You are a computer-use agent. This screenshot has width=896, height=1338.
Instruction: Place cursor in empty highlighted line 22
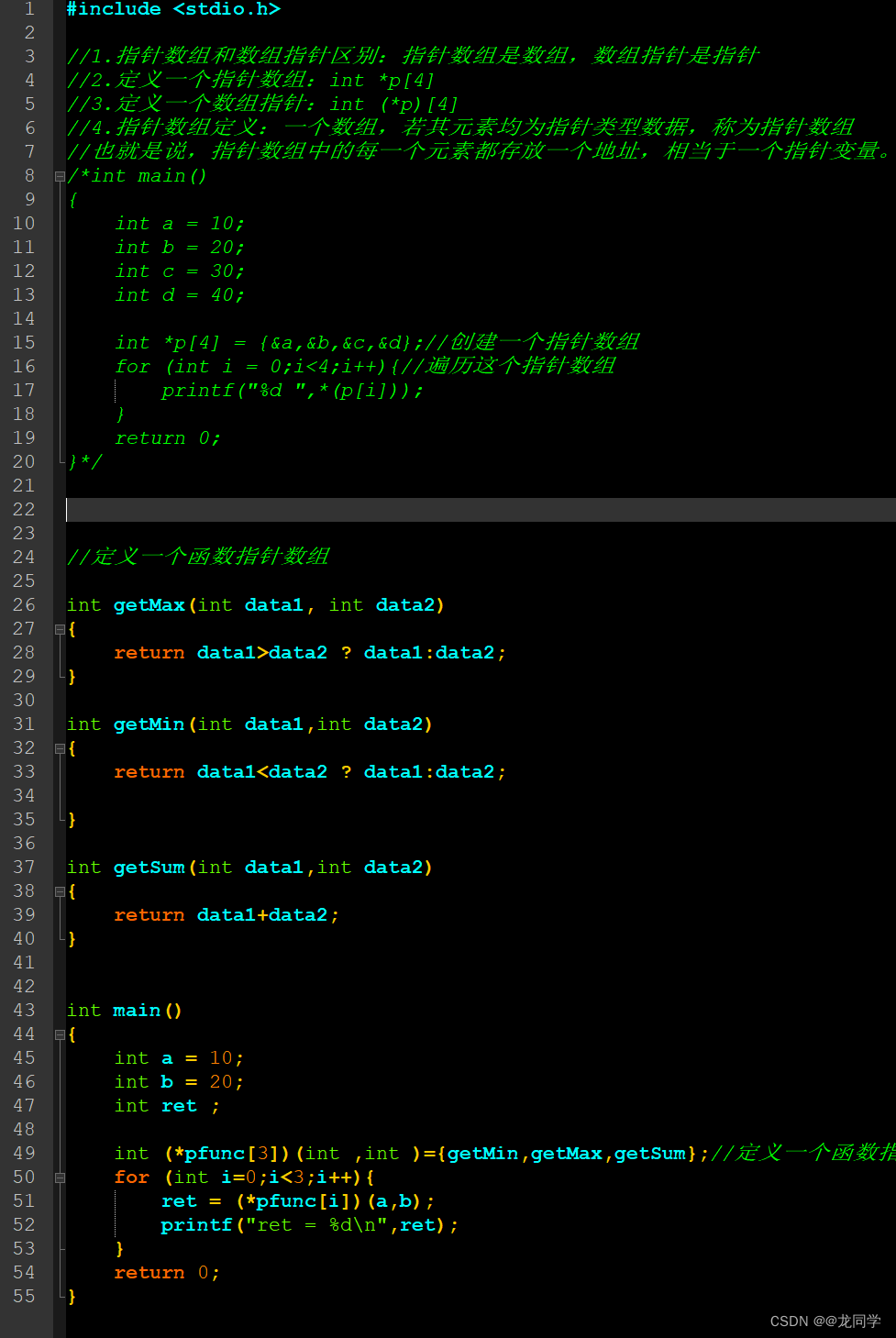(x=481, y=510)
